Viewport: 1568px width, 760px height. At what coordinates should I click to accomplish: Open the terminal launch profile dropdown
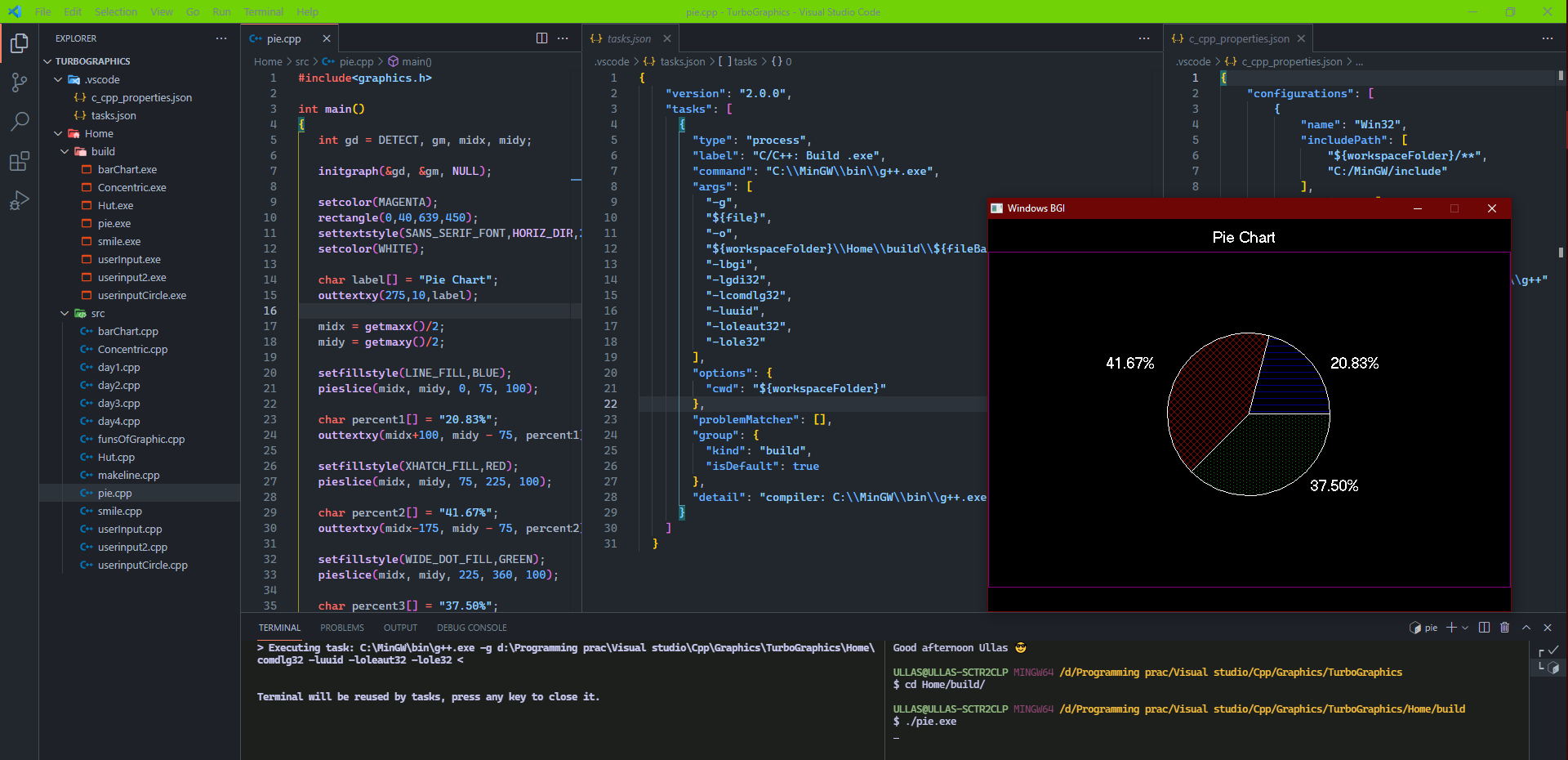1465,628
